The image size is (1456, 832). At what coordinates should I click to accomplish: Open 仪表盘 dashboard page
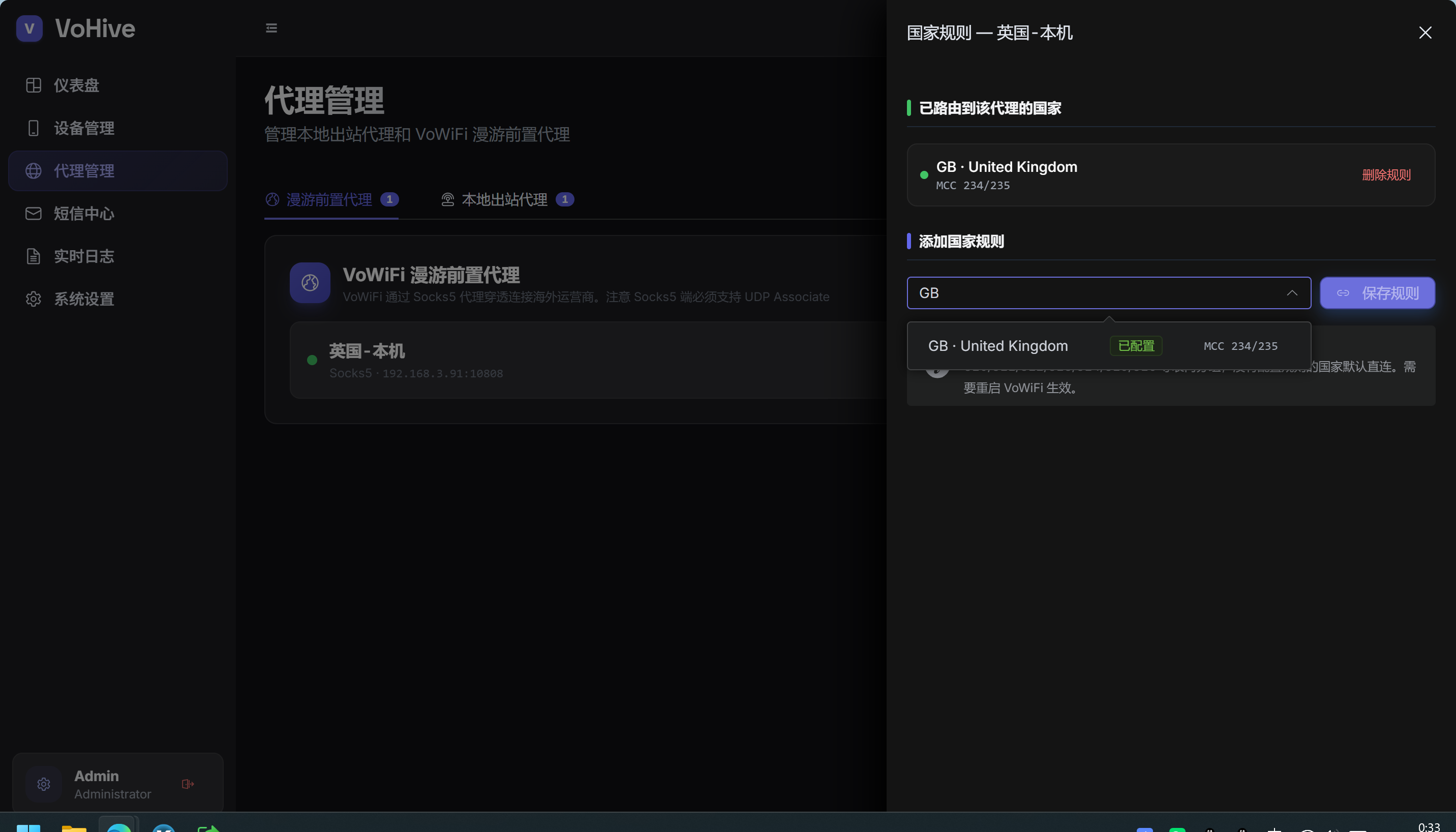tap(117, 85)
